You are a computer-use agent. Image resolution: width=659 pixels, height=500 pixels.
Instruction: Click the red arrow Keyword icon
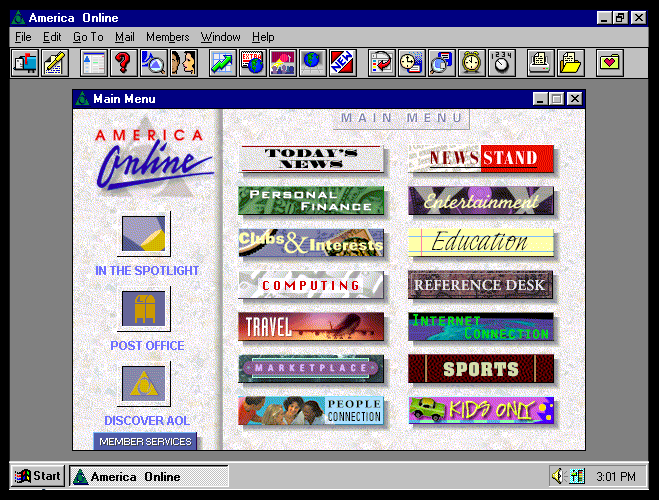[x=382, y=63]
